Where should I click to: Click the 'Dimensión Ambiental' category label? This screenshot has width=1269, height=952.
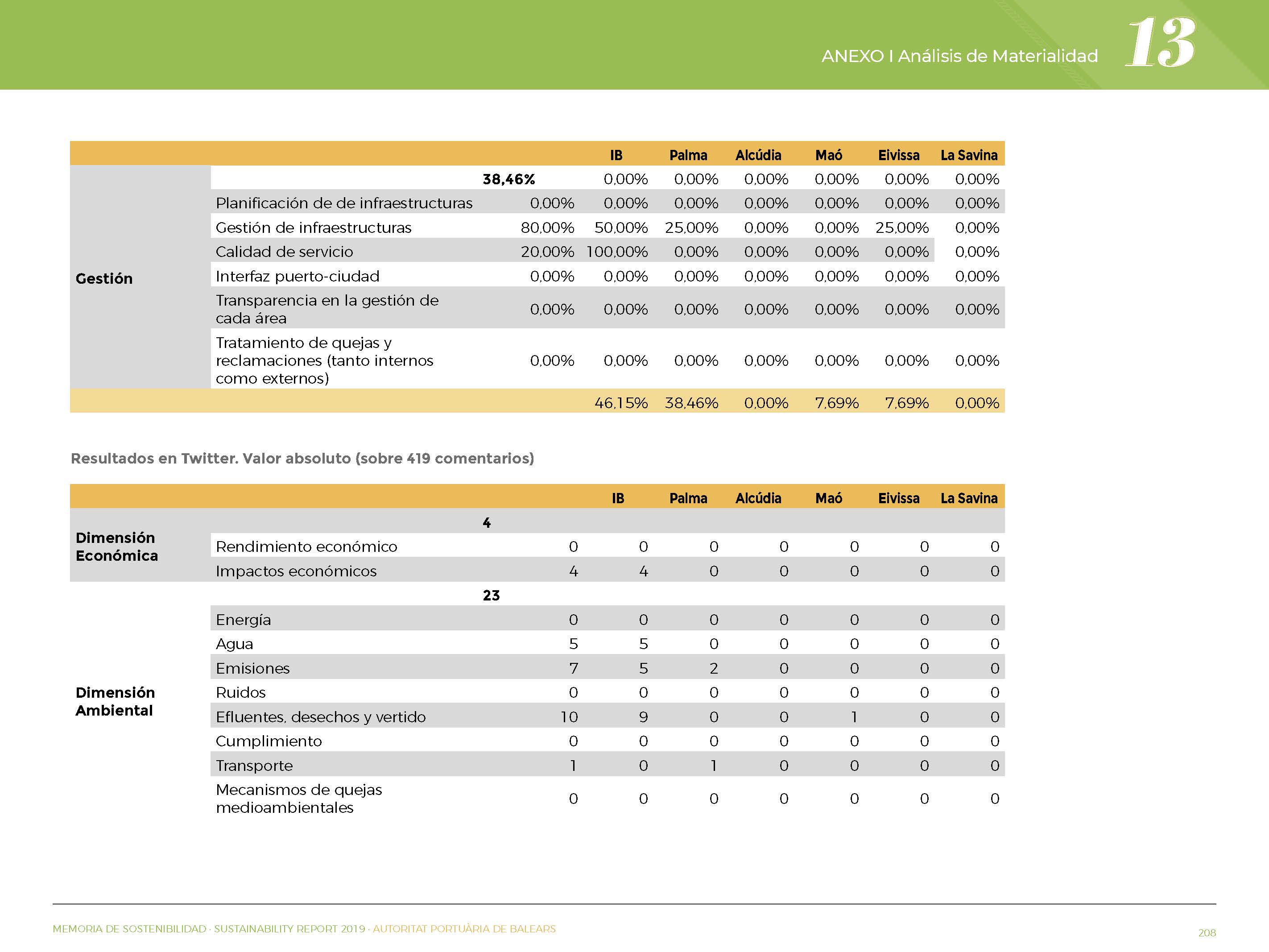pyautogui.click(x=115, y=701)
